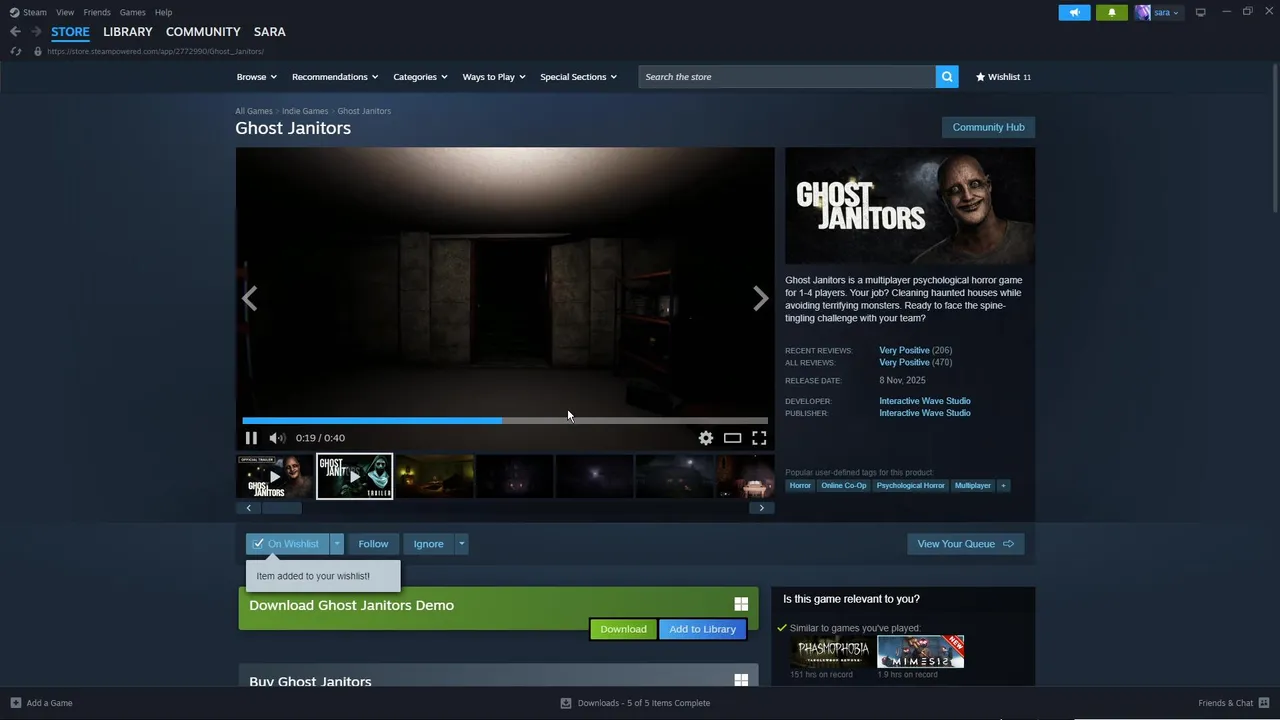
Task: Open Very Positive recent reviews link
Action: pyautogui.click(x=904, y=350)
